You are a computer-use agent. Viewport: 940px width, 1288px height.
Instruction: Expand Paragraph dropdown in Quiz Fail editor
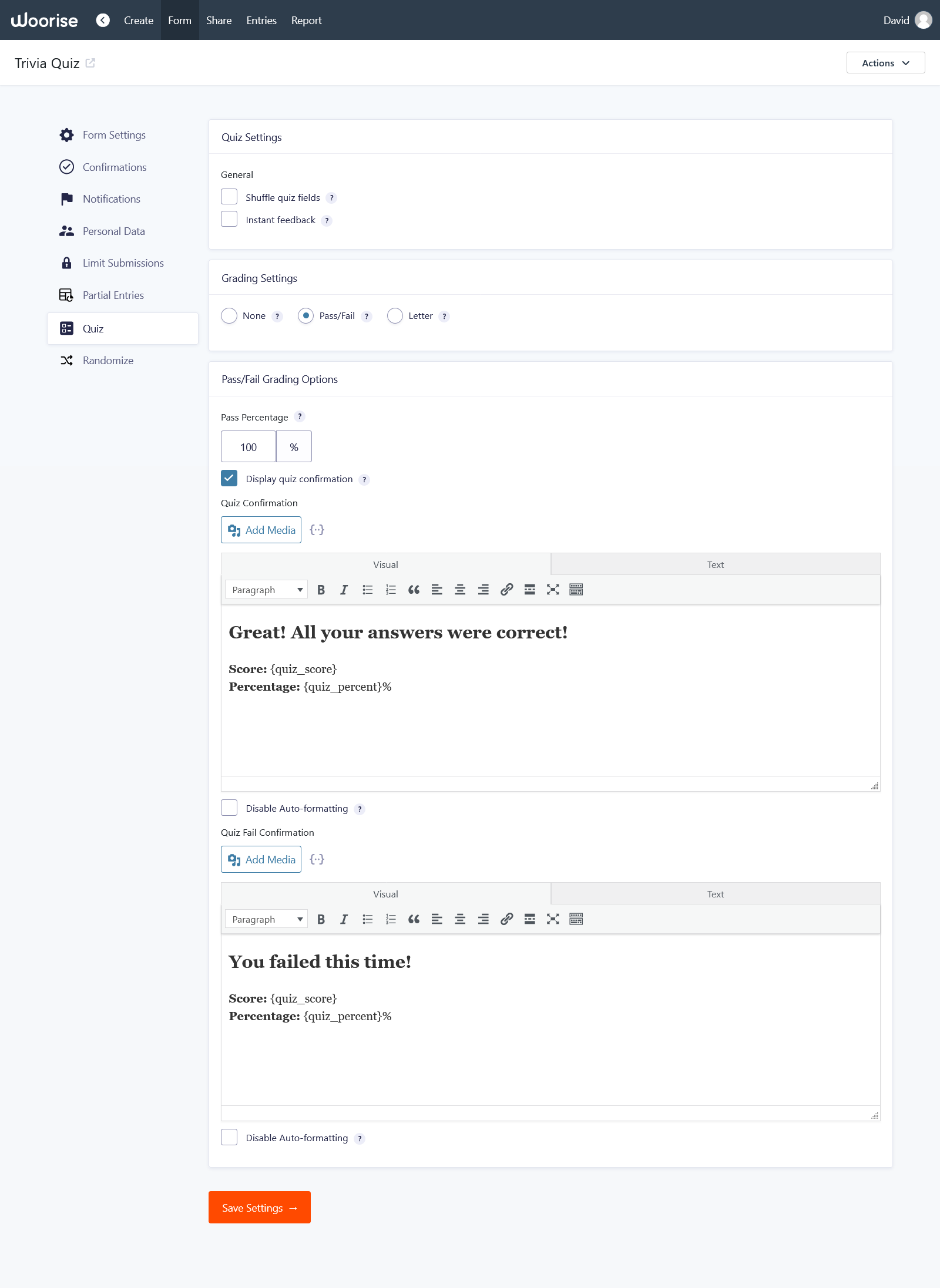pos(266,919)
